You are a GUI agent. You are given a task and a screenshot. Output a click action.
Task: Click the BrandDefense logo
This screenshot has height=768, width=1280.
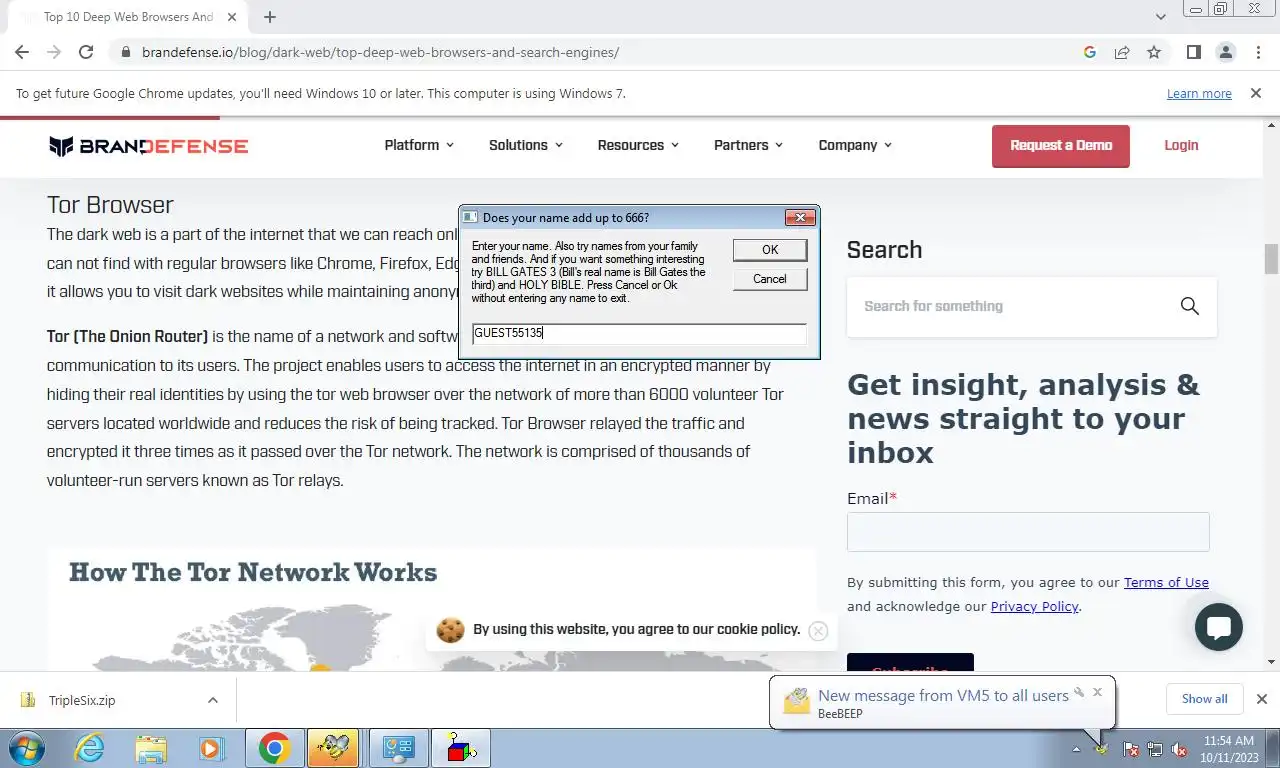(x=148, y=146)
